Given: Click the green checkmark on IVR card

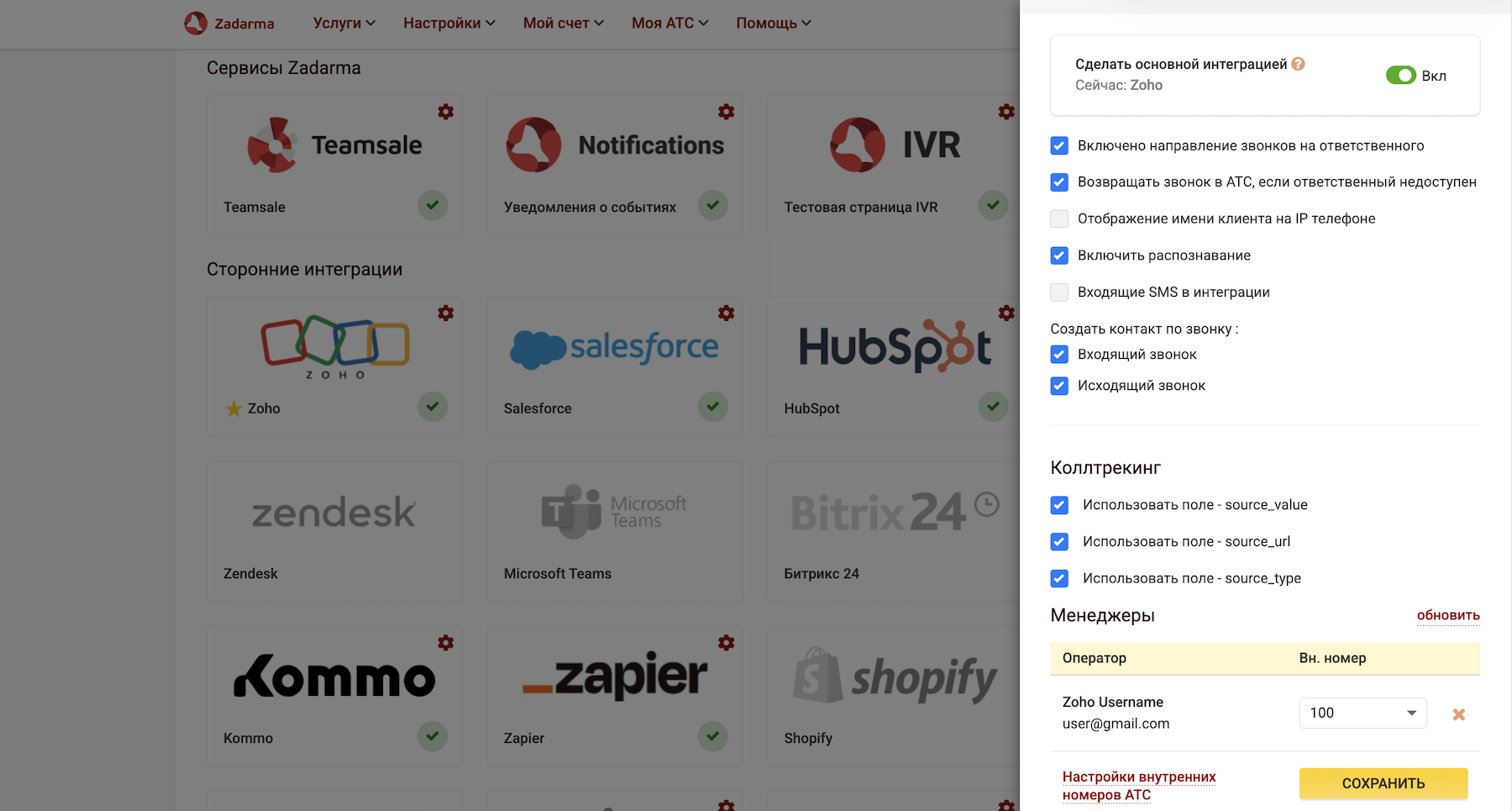Looking at the screenshot, I should tap(993, 205).
